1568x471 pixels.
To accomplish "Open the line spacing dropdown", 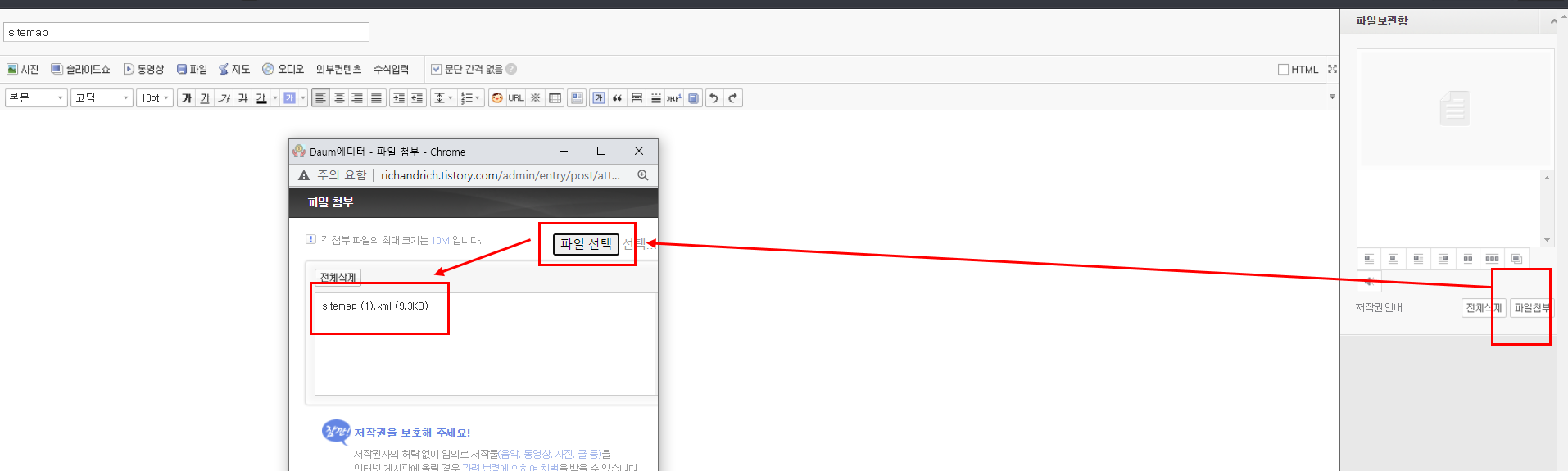I will tap(443, 97).
